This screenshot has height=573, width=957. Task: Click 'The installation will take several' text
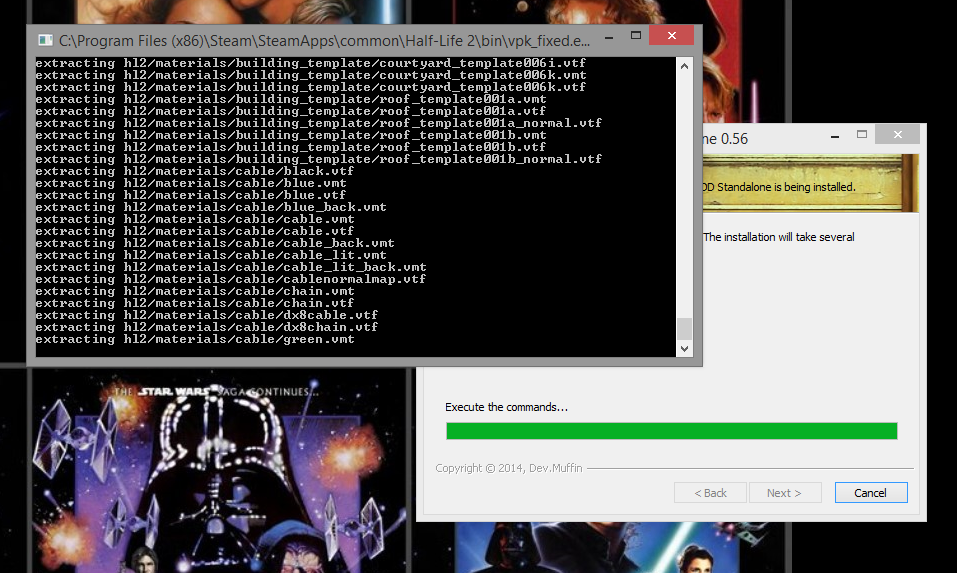click(x=779, y=237)
